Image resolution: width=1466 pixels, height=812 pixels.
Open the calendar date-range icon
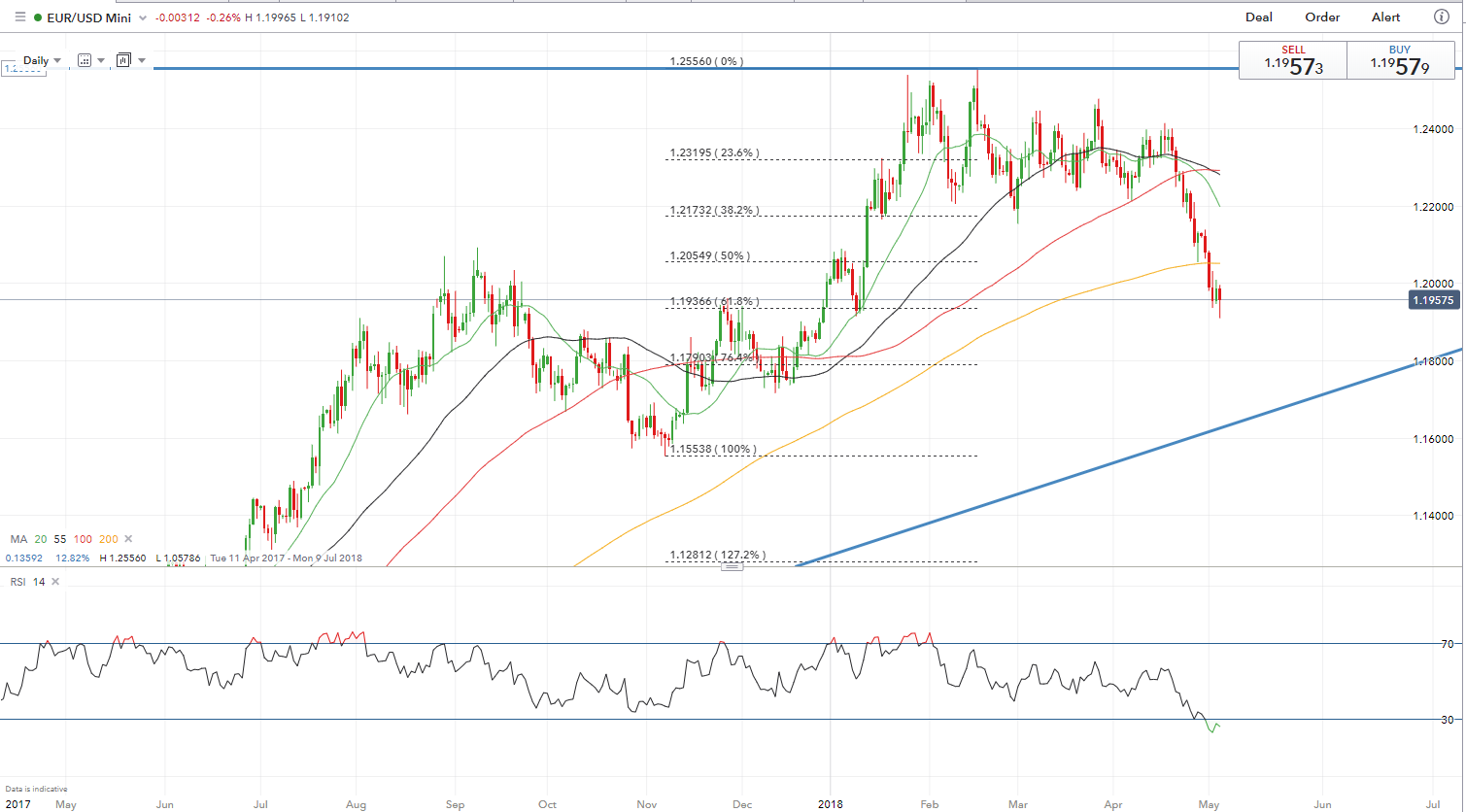(85, 60)
